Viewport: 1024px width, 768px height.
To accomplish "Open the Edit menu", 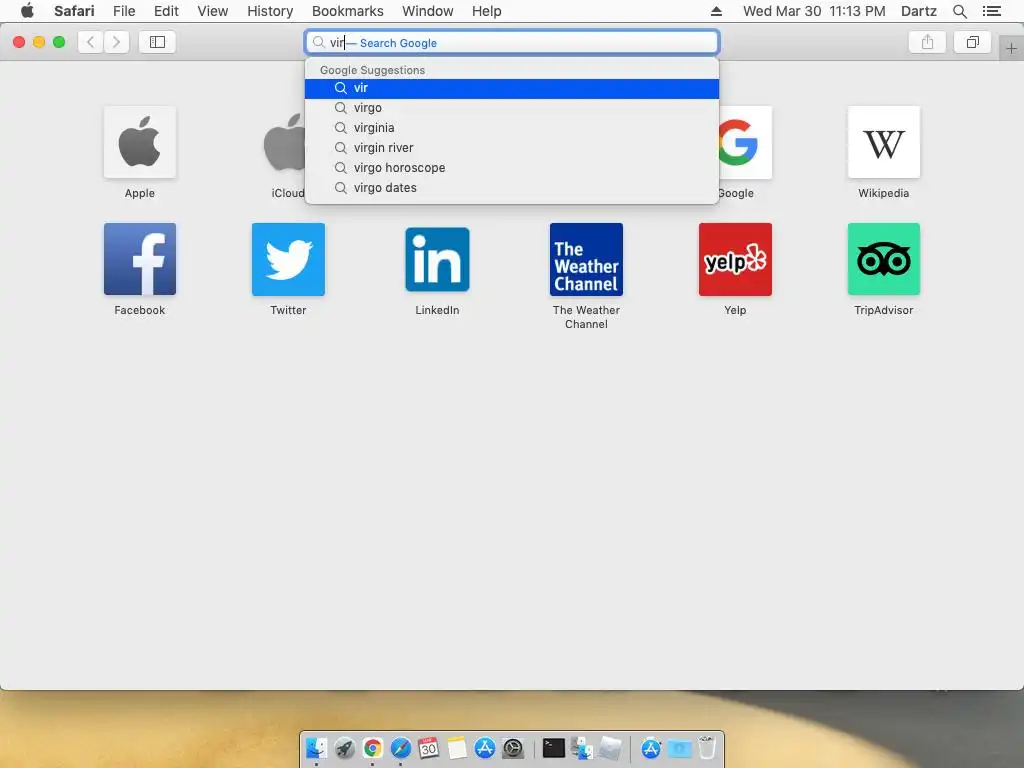I will point(166,11).
